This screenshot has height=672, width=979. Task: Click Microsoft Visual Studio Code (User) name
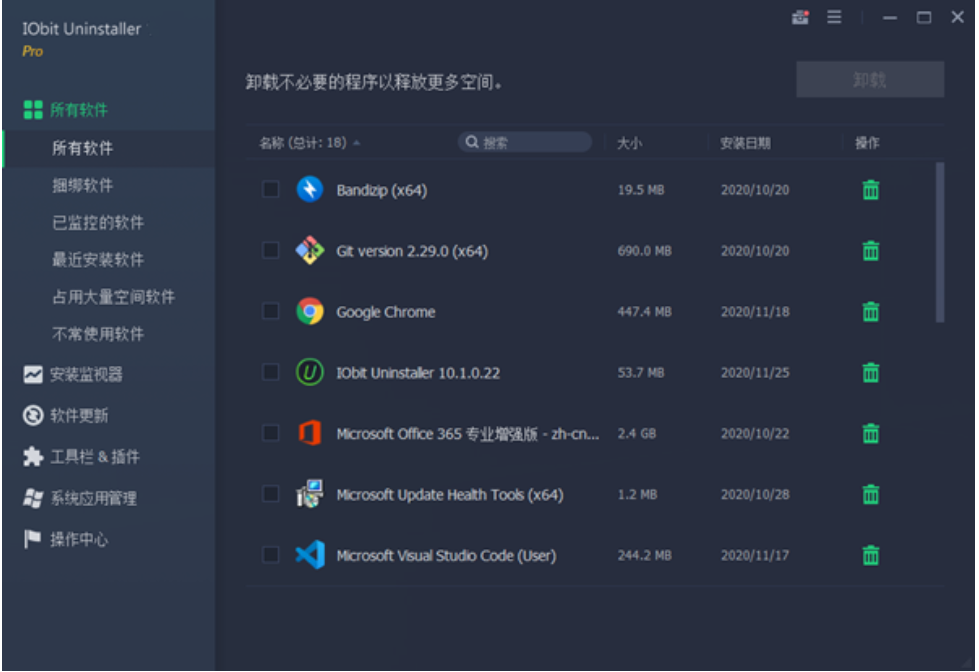click(x=446, y=556)
